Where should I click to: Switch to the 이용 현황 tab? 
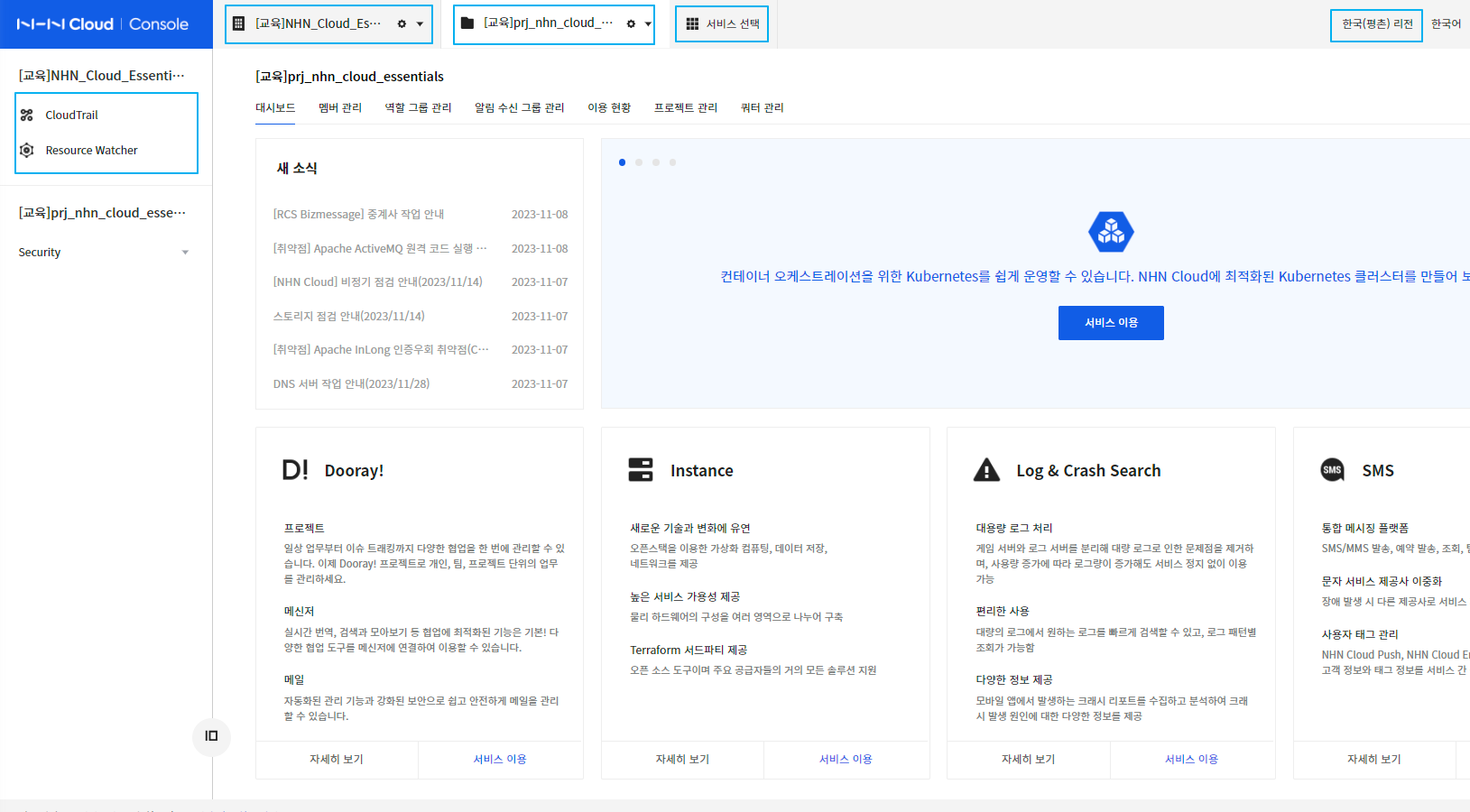[x=609, y=108]
